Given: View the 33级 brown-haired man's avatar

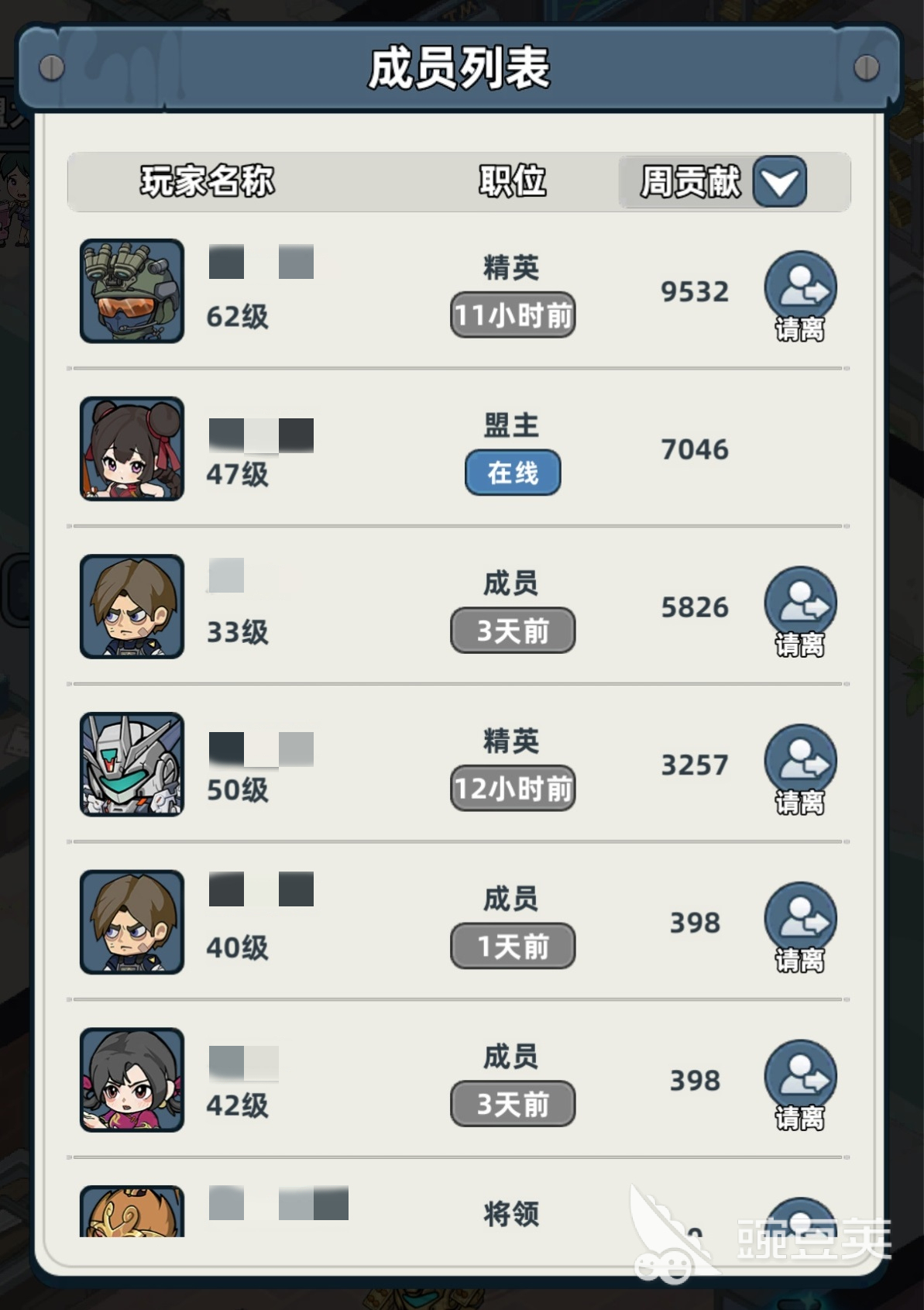Looking at the screenshot, I should point(132,607).
